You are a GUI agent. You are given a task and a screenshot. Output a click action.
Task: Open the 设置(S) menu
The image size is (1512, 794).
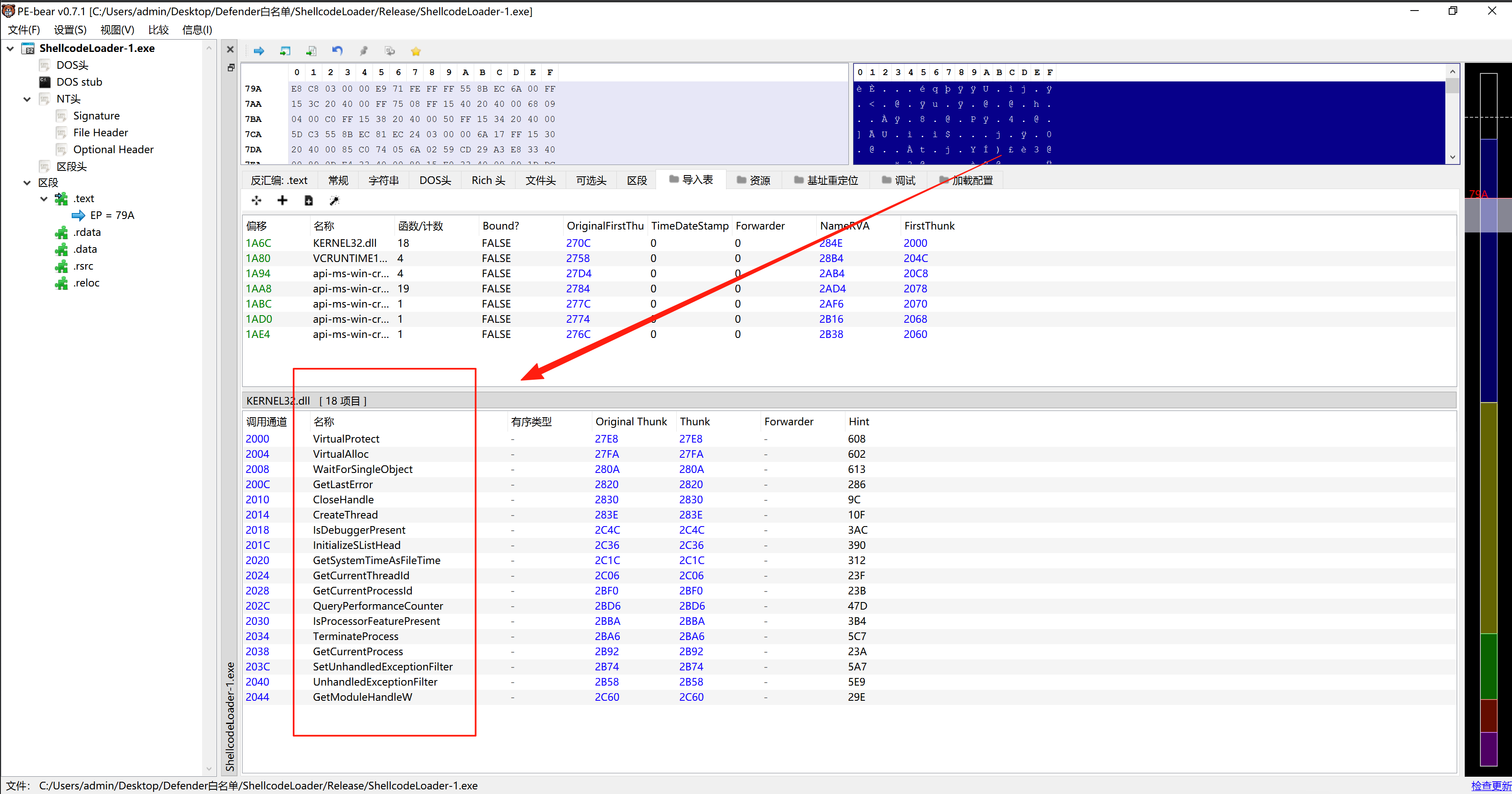[70, 30]
